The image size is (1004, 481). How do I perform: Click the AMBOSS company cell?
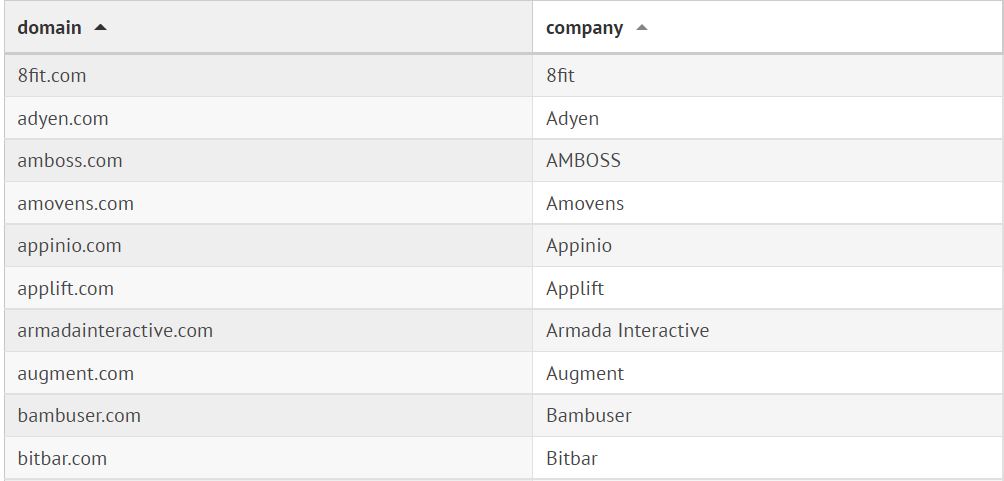coord(583,161)
